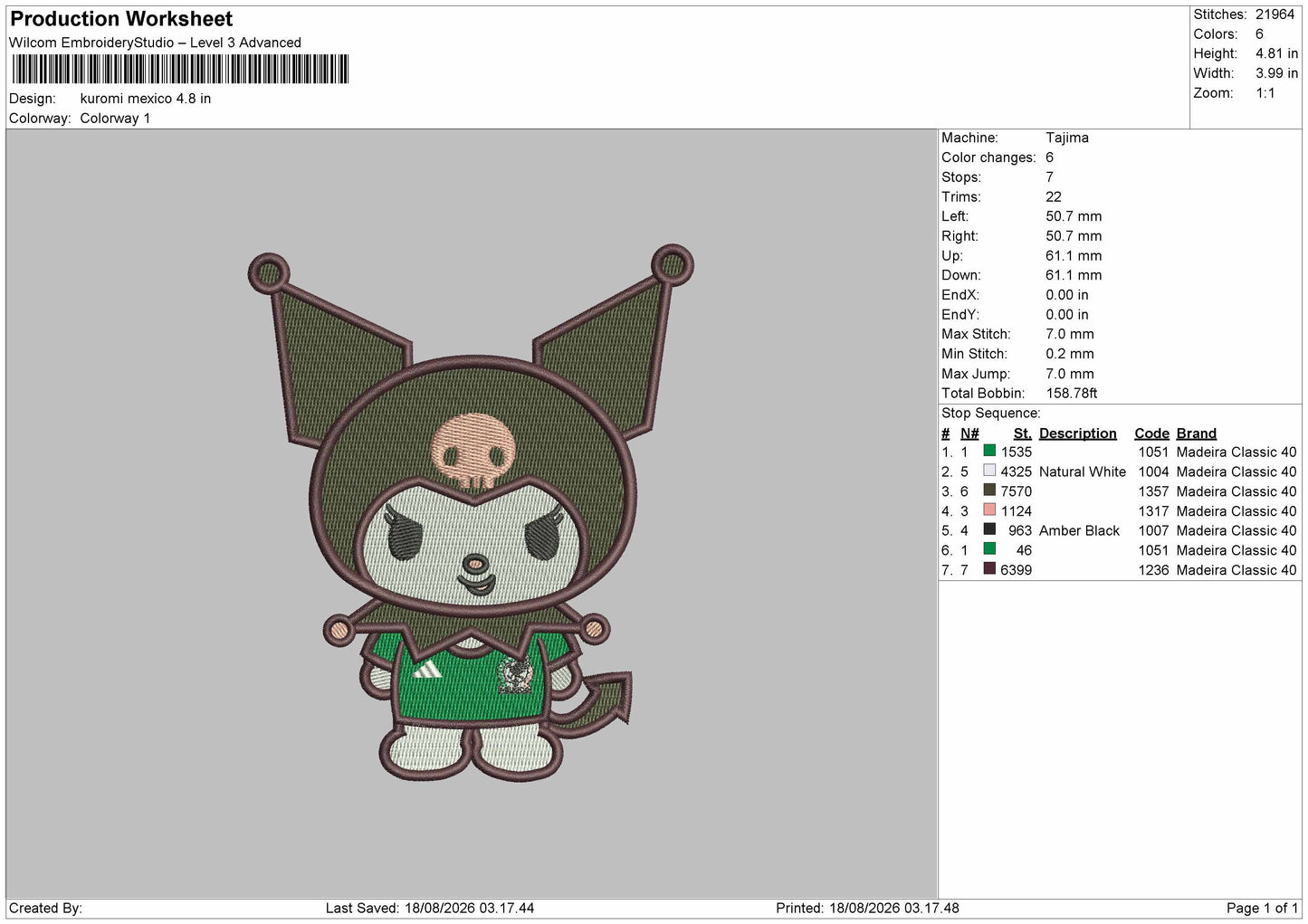Image resolution: width=1308 pixels, height=924 pixels.
Task: Click the 'Max Jump:' label
Action: (974, 374)
